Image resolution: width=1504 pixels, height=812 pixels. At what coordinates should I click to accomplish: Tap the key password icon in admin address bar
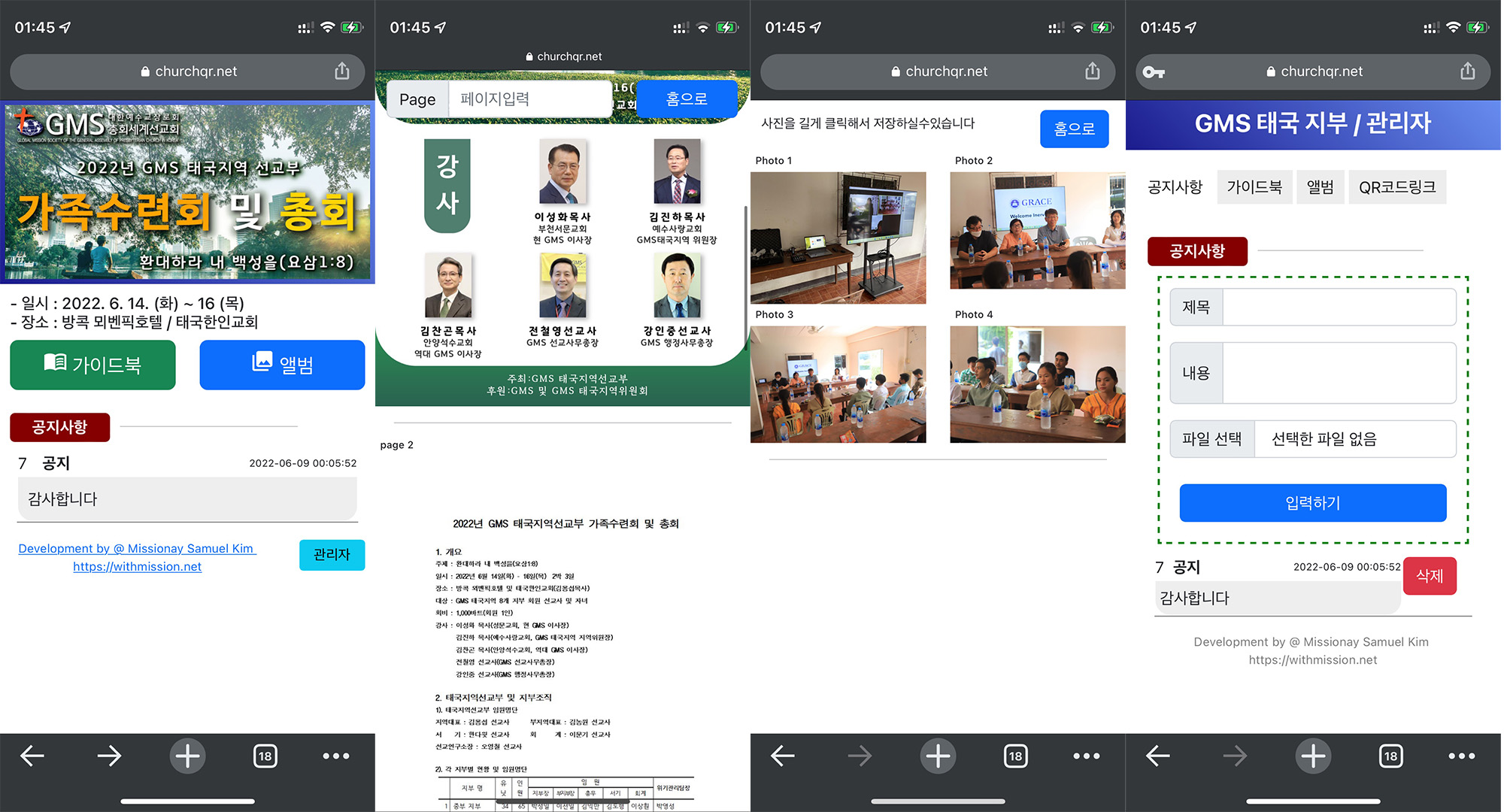1154,72
